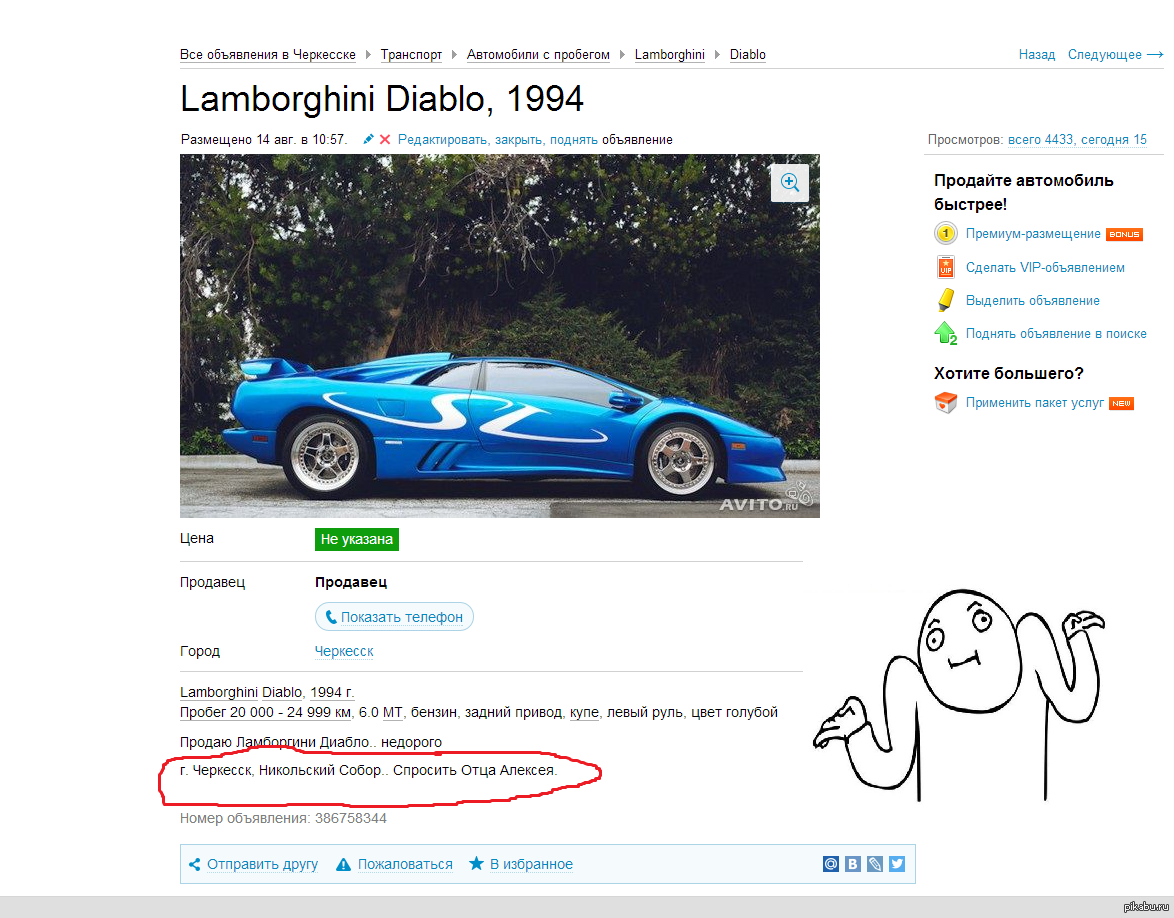The image size is (1174, 918).
Task: Click the МТ transmission link
Action: 392,712
